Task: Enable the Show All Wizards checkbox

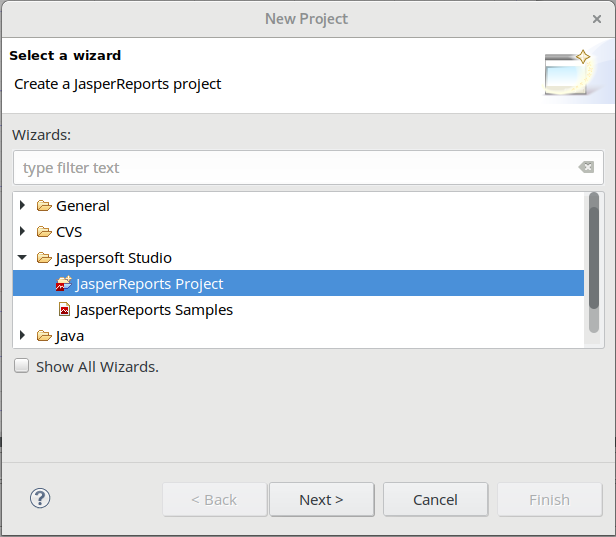Action: coord(21,367)
